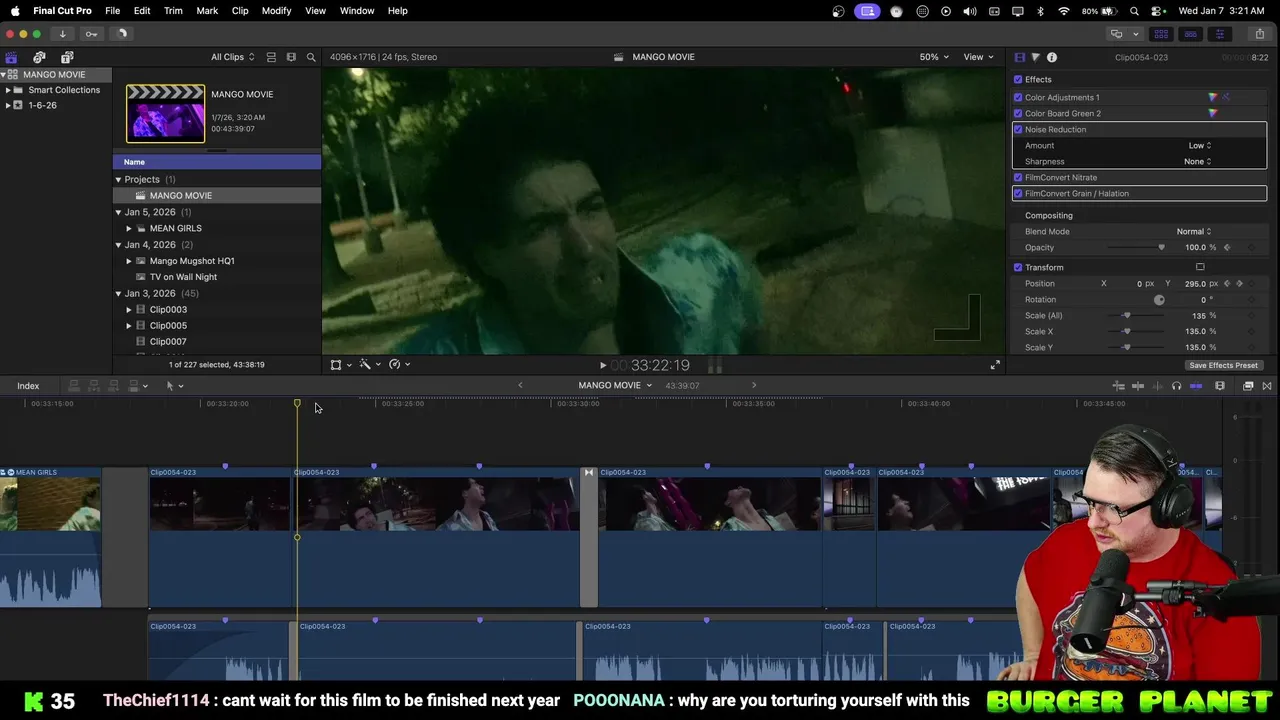Open the Window menu
This screenshot has width=1280, height=720.
pos(357,11)
